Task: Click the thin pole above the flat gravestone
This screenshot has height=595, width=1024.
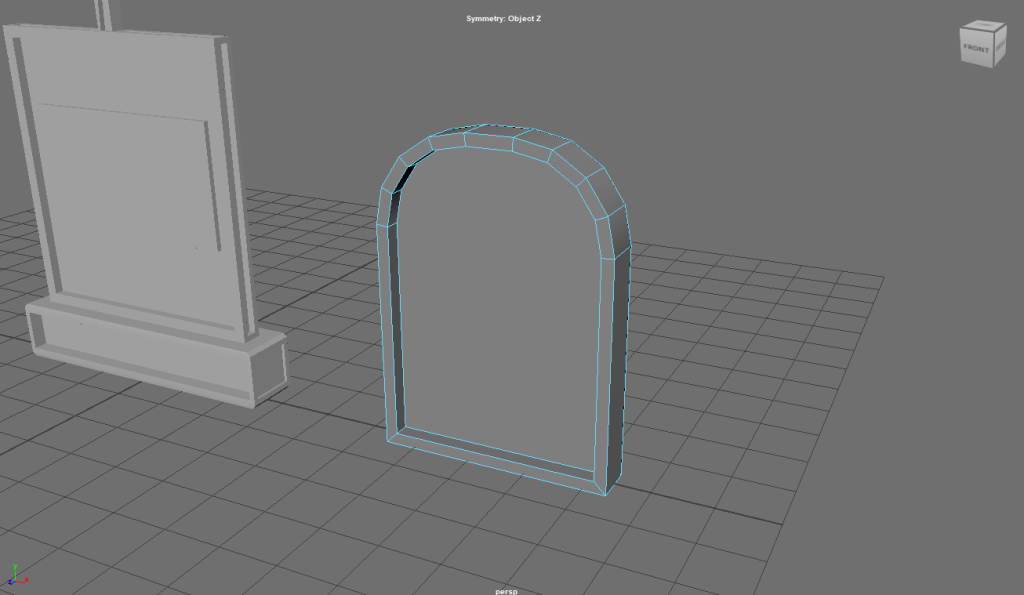Action: tap(101, 12)
